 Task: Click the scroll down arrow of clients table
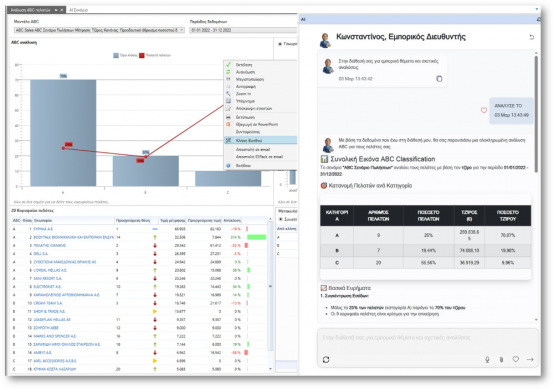[270, 369]
